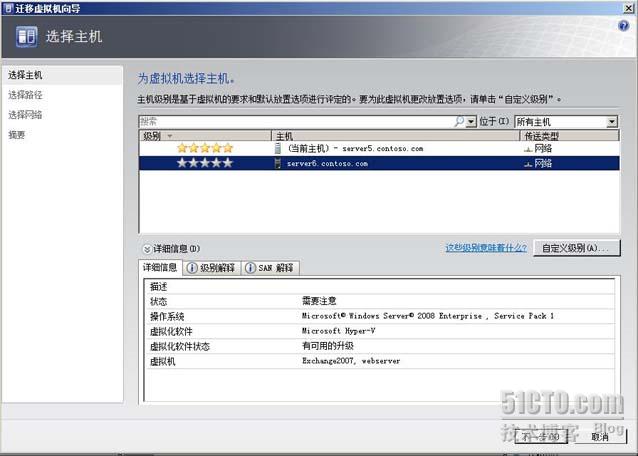The width and height of the screenshot is (638, 456).
Task: Click the search magnifier icon
Action: [459, 121]
